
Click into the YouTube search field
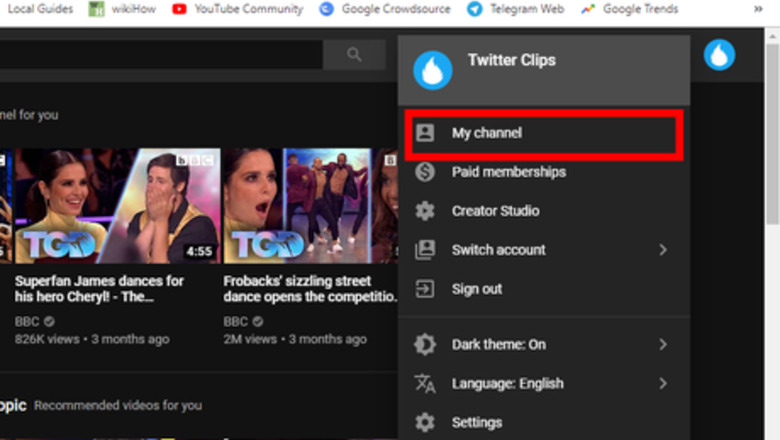161,55
